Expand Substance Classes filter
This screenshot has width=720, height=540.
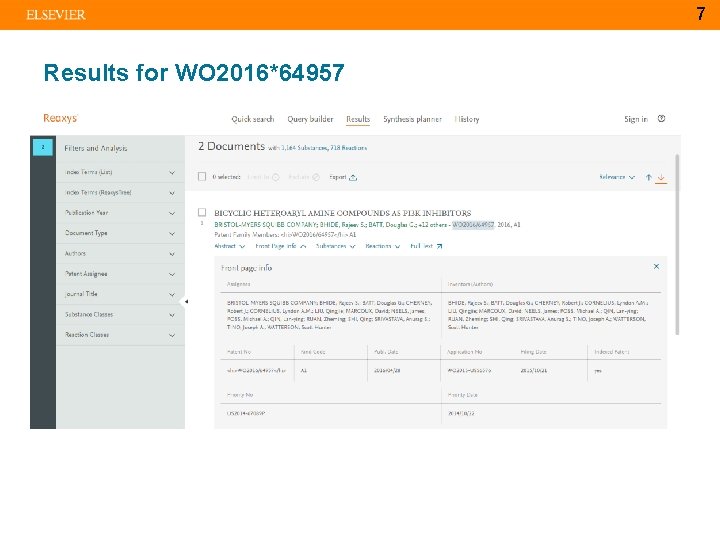coord(120,315)
